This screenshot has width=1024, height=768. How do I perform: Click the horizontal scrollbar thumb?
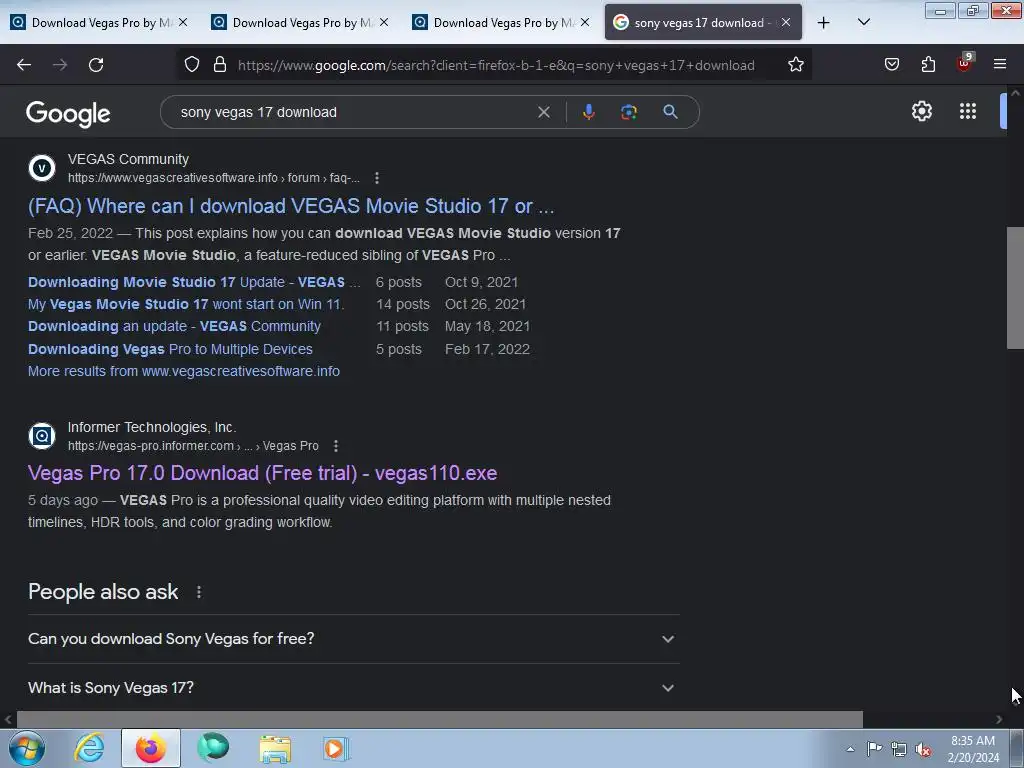pyautogui.click(x=440, y=720)
